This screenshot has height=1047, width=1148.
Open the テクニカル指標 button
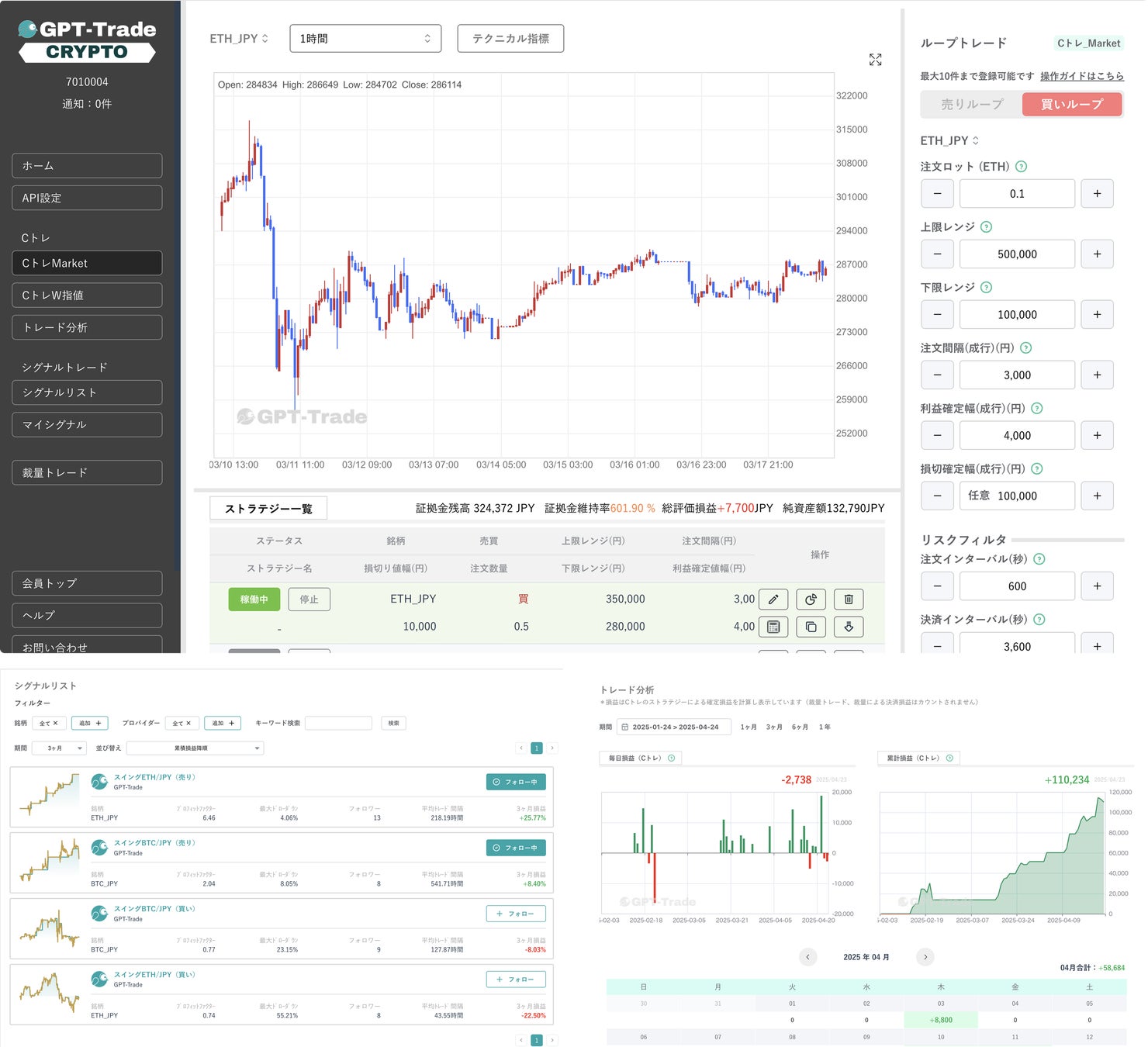click(510, 38)
